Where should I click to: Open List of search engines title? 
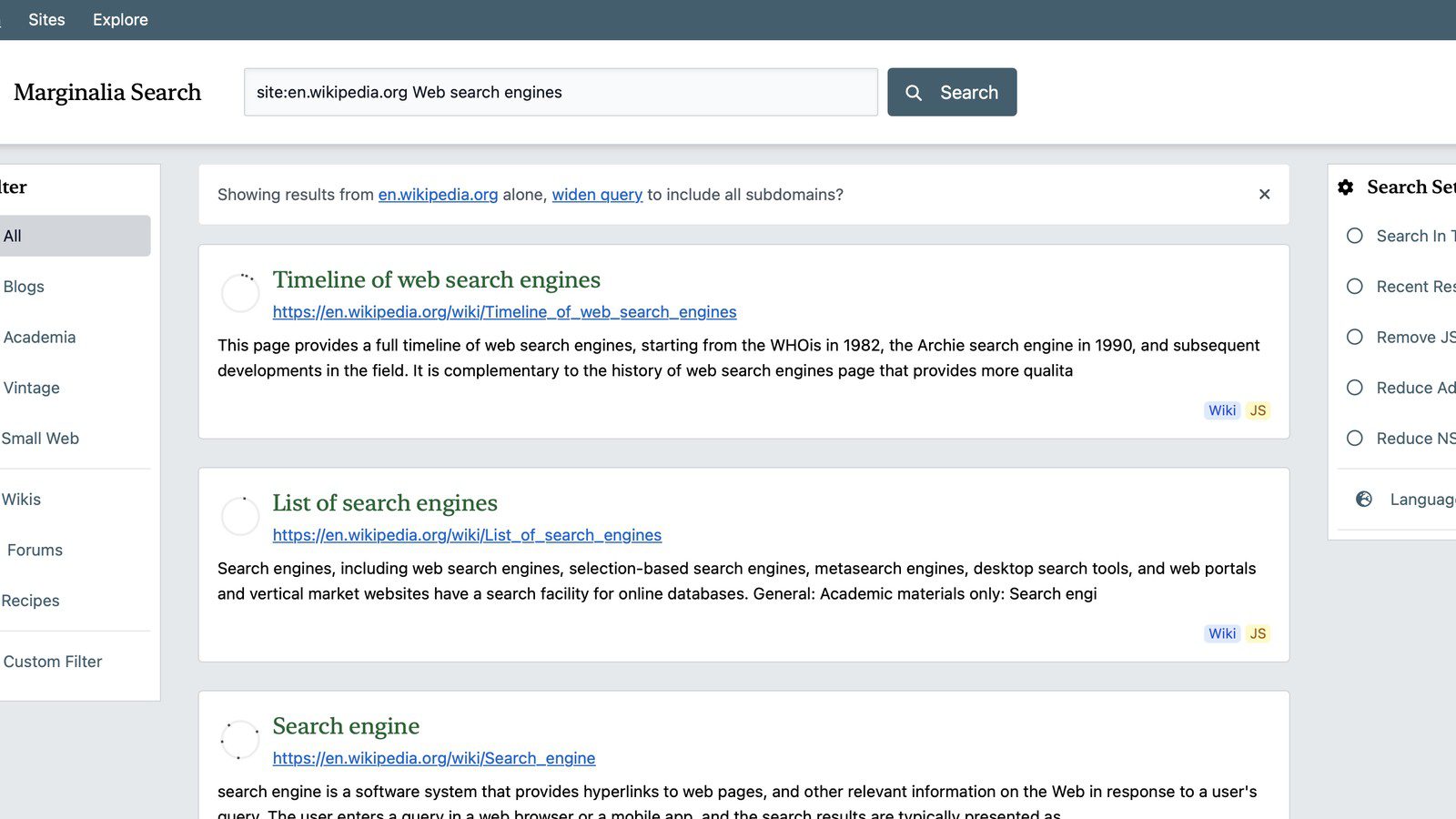click(385, 502)
